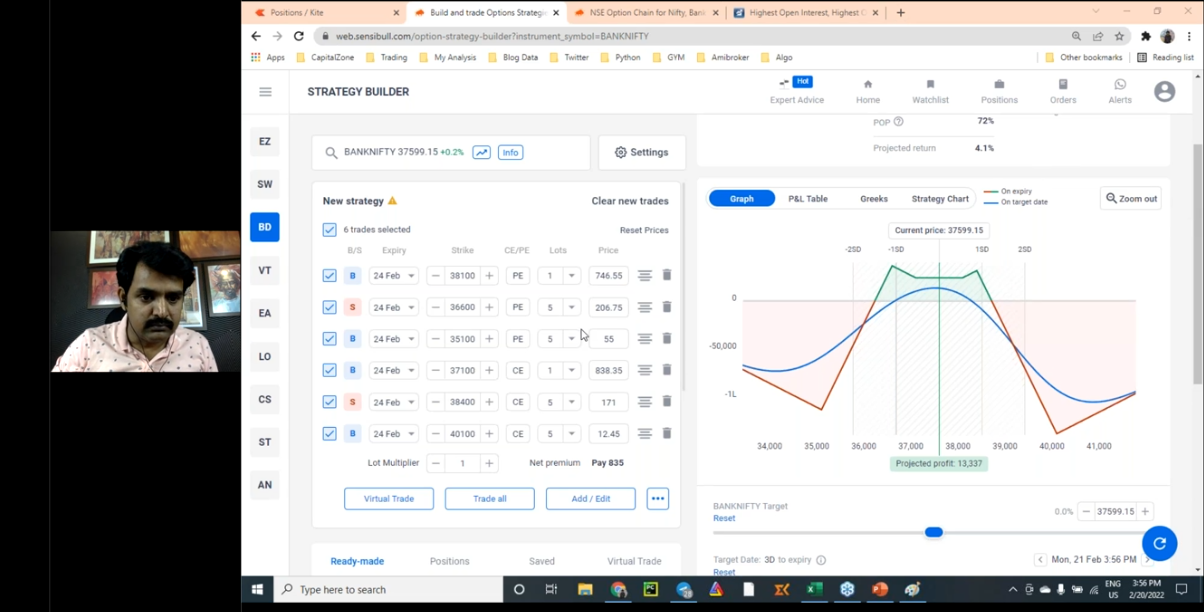Open the user account profile icon
Screen dimensions: 1204x612
click(1164, 92)
